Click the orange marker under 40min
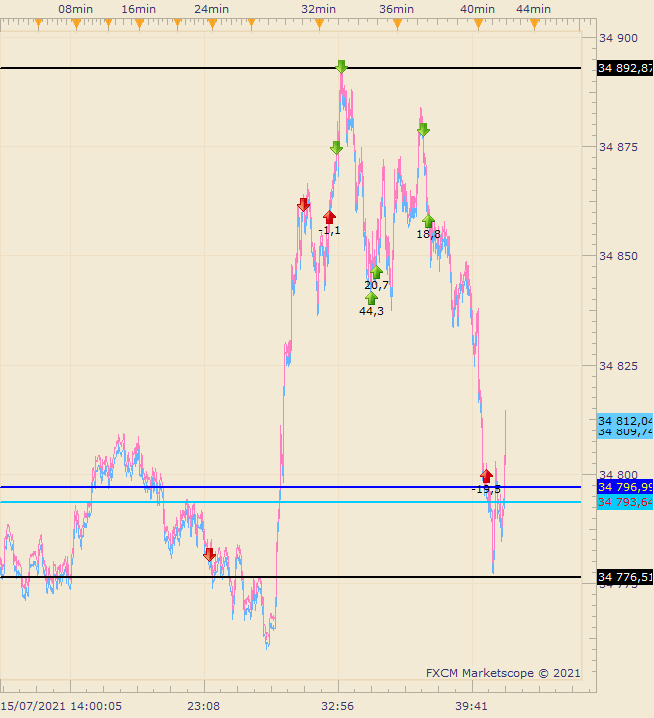Screen dimensions: 654x718 (x=479, y=24)
